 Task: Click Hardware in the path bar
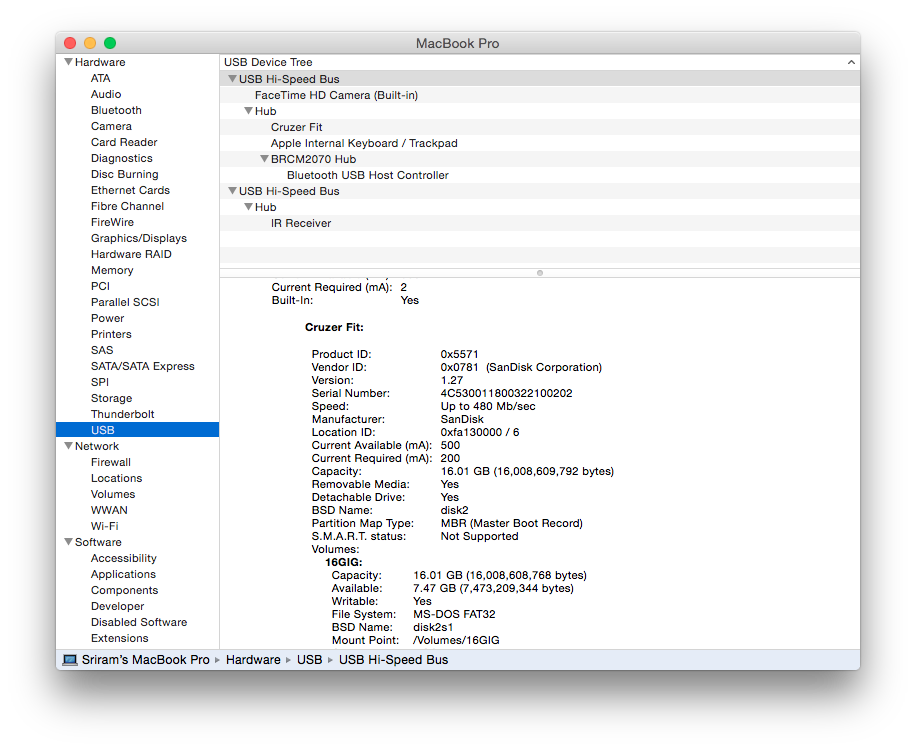coord(253,659)
